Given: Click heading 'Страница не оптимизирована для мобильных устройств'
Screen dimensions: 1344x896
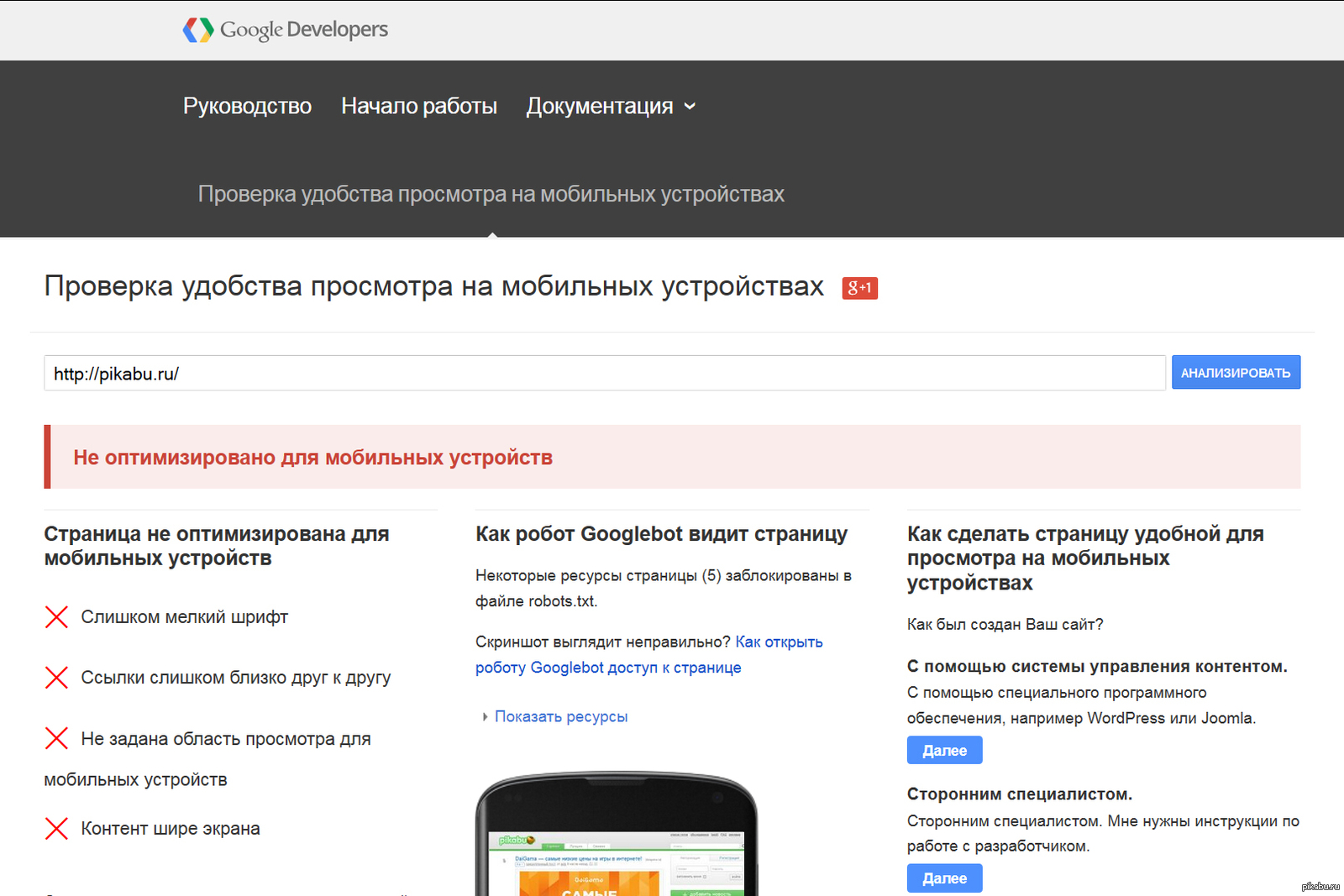Looking at the screenshot, I should click(217, 546).
